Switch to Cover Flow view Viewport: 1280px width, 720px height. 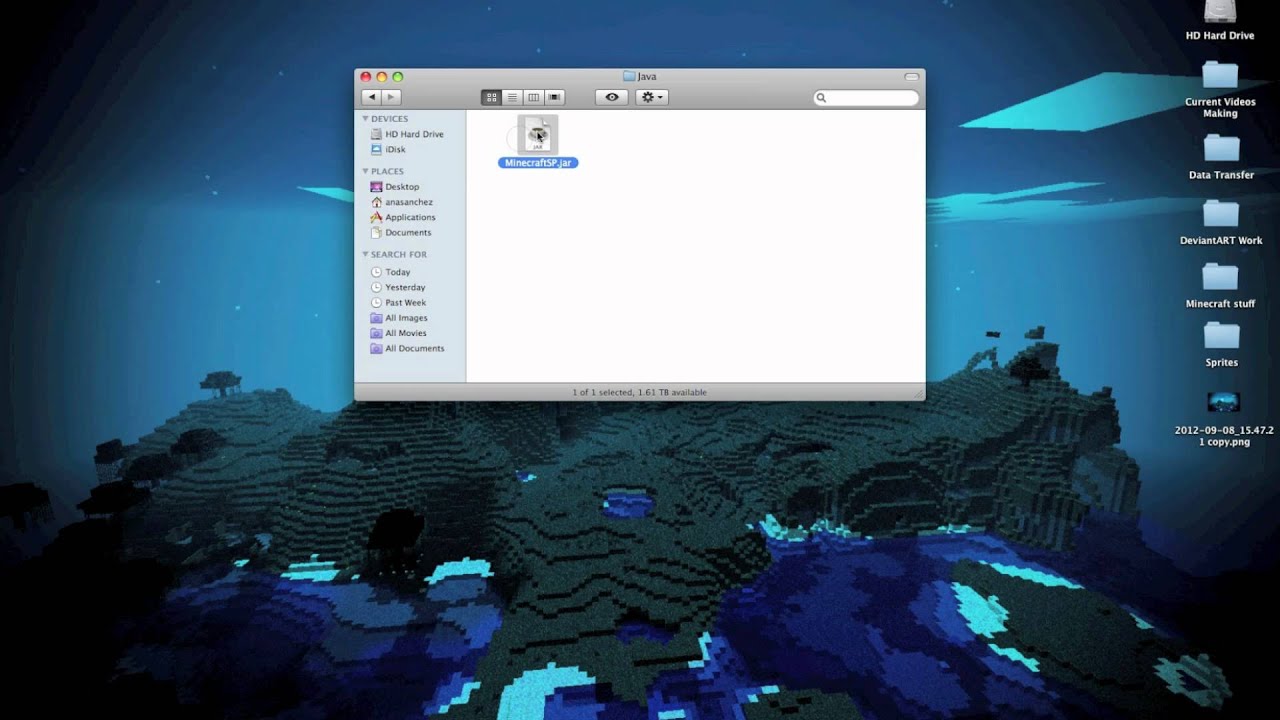pos(554,97)
